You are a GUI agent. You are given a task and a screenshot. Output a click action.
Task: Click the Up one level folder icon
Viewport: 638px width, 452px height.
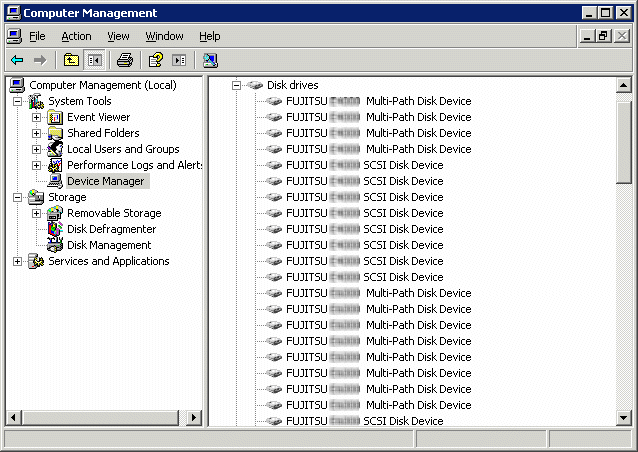tap(71, 61)
